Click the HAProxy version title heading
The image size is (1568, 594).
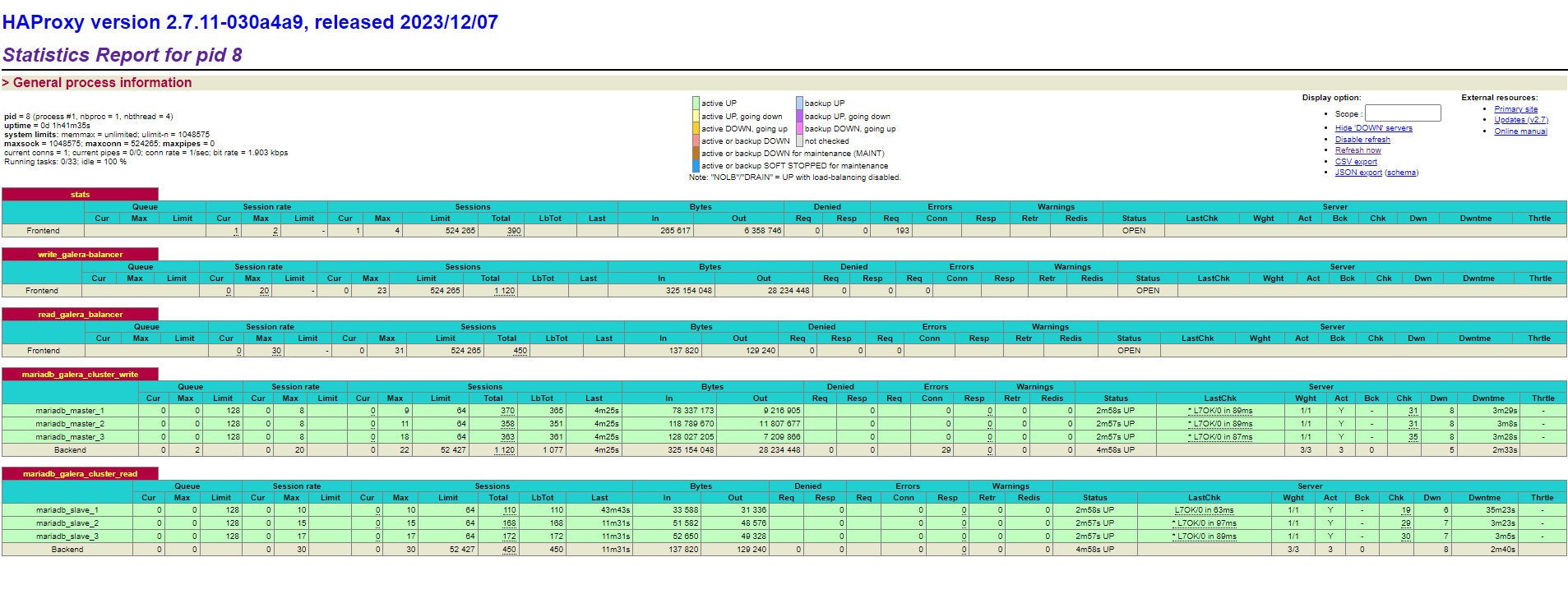click(x=250, y=22)
